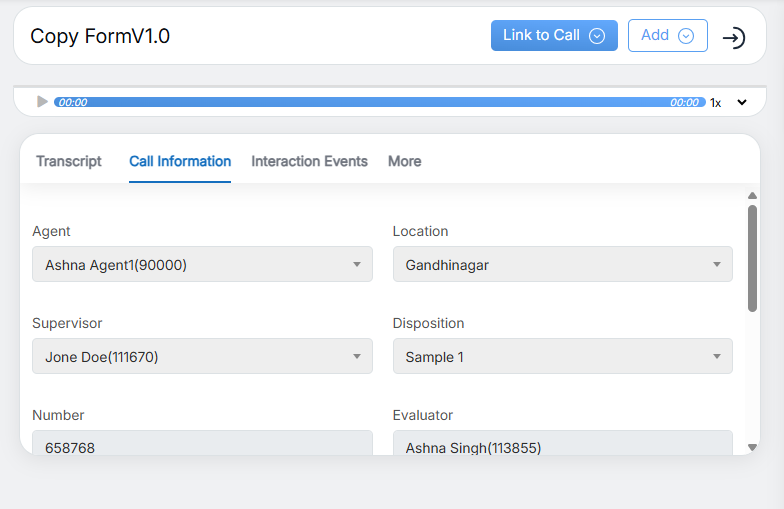Click the Number input field
The height and width of the screenshot is (509, 784).
click(202, 444)
